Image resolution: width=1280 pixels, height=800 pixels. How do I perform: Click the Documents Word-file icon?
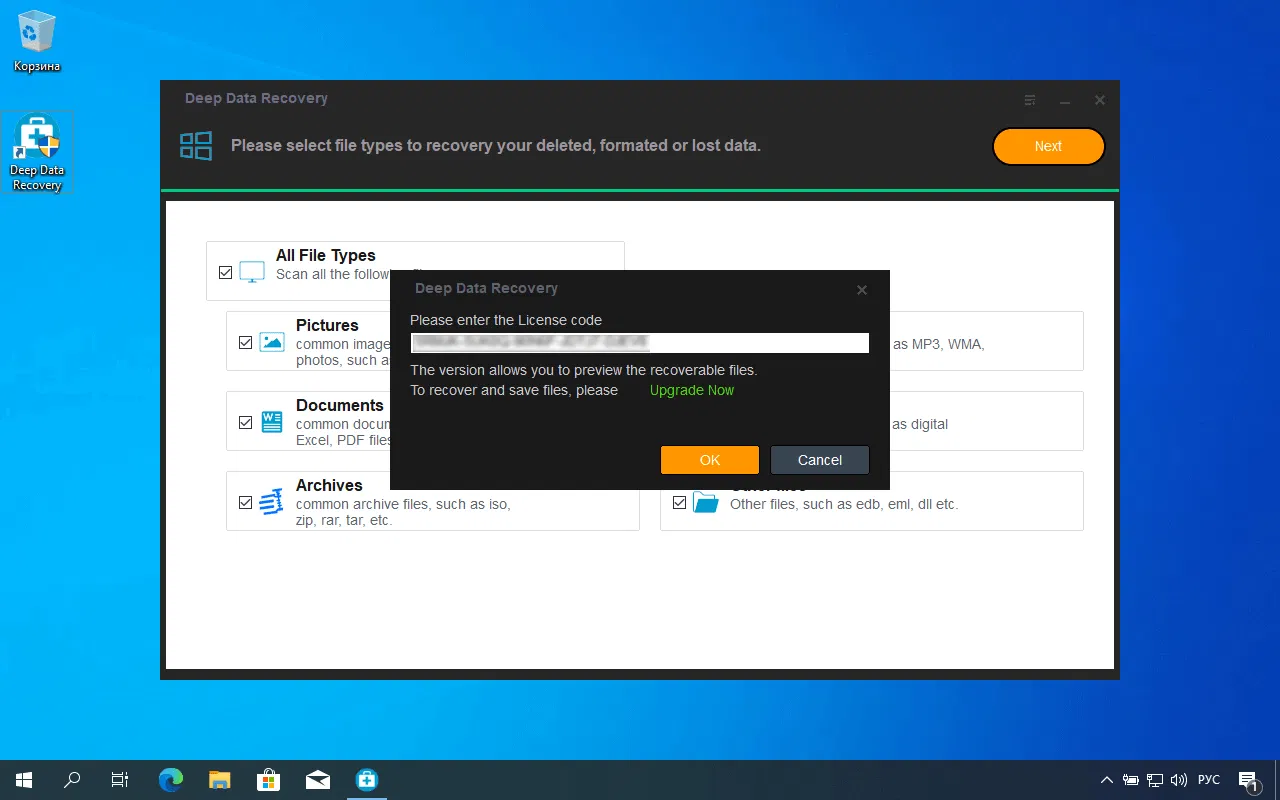point(272,422)
